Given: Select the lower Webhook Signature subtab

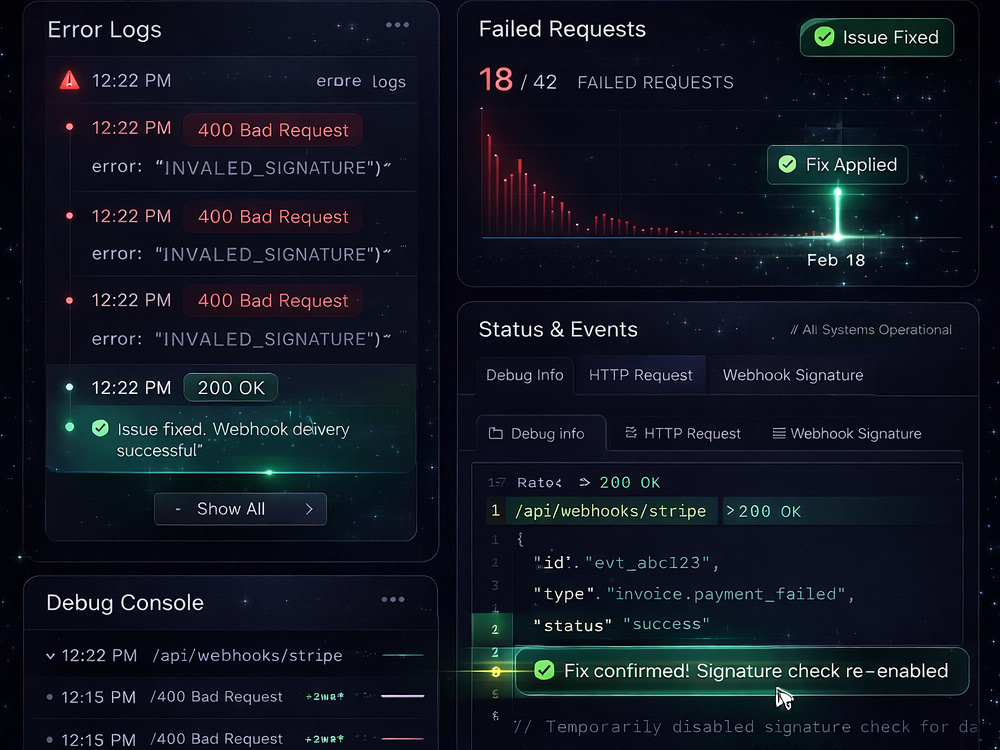Looking at the screenshot, I should click(x=846, y=434).
